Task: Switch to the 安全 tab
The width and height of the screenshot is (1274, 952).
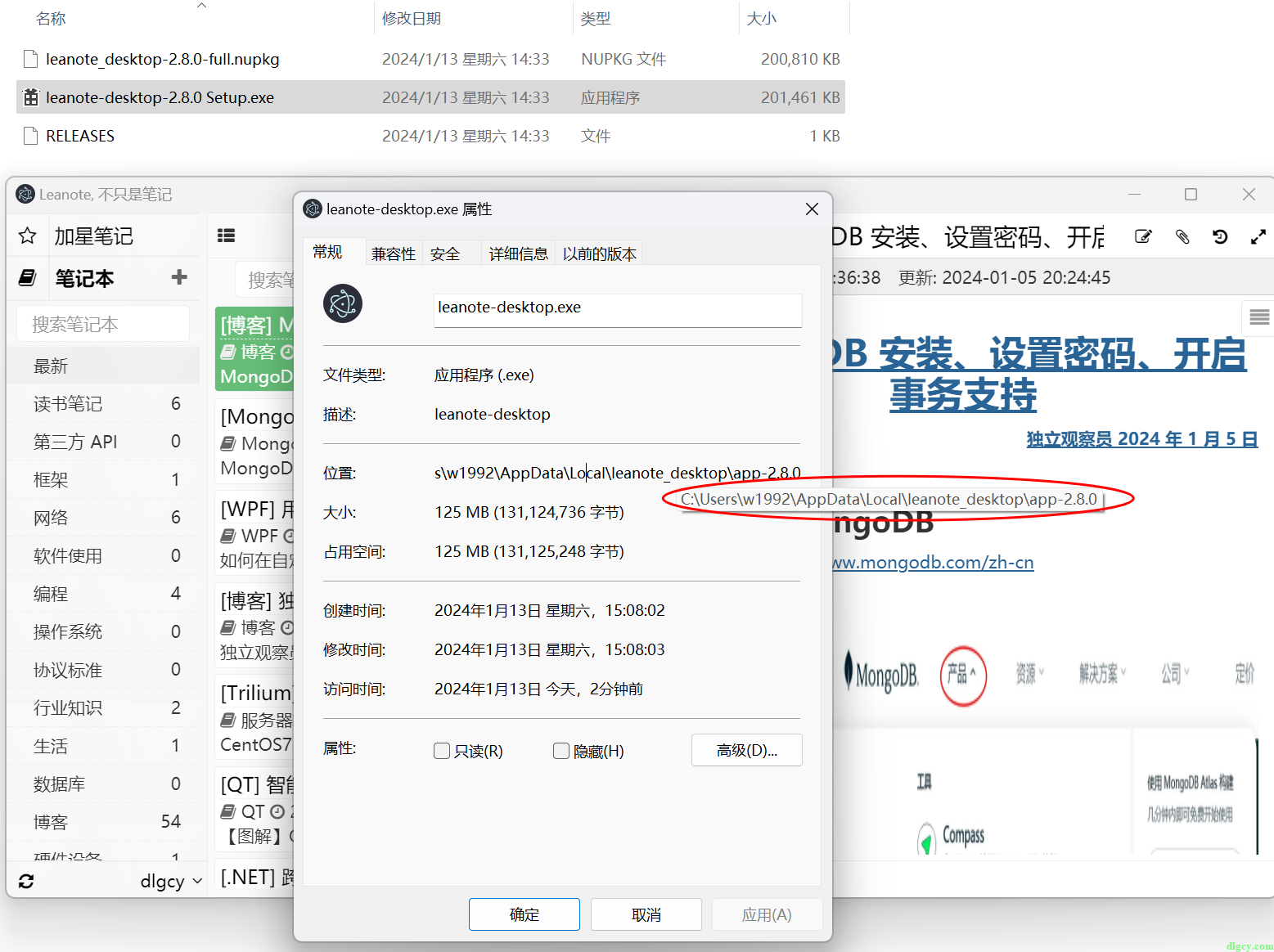Action: tap(445, 254)
